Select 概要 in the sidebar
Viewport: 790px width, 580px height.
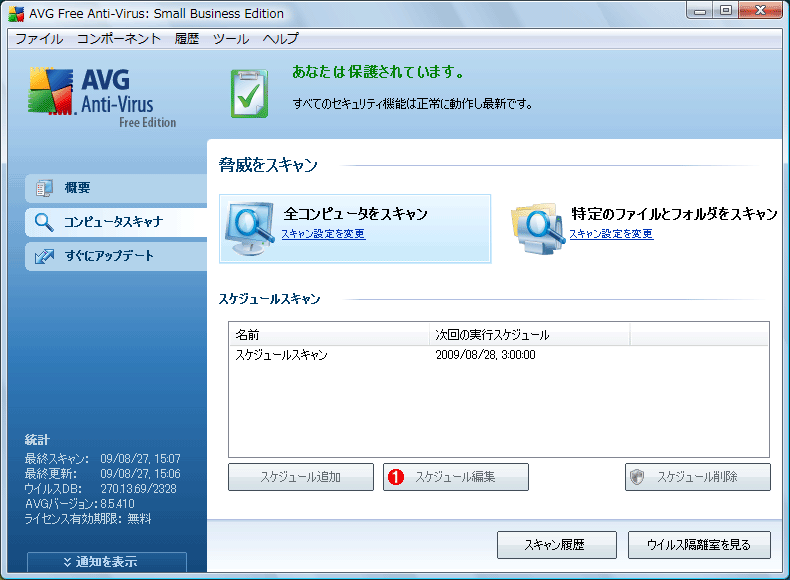click(x=116, y=188)
